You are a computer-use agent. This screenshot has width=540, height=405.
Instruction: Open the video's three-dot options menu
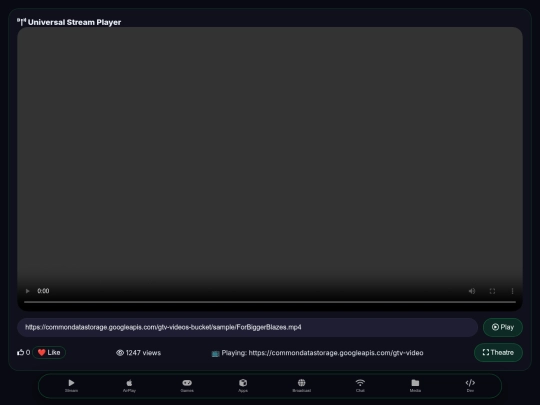[x=512, y=291]
